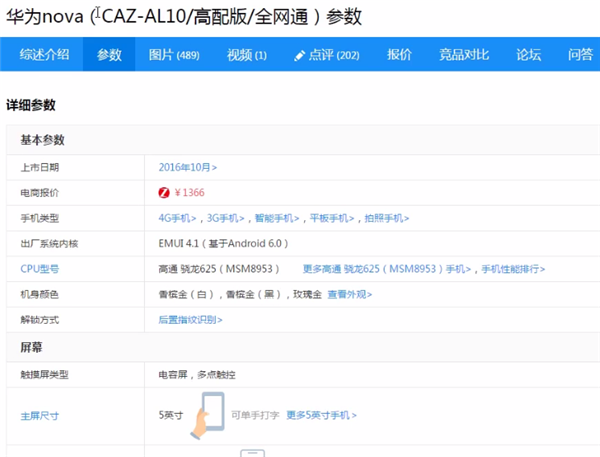
Task: Open the 拍照手机 link
Action: (x=387, y=218)
